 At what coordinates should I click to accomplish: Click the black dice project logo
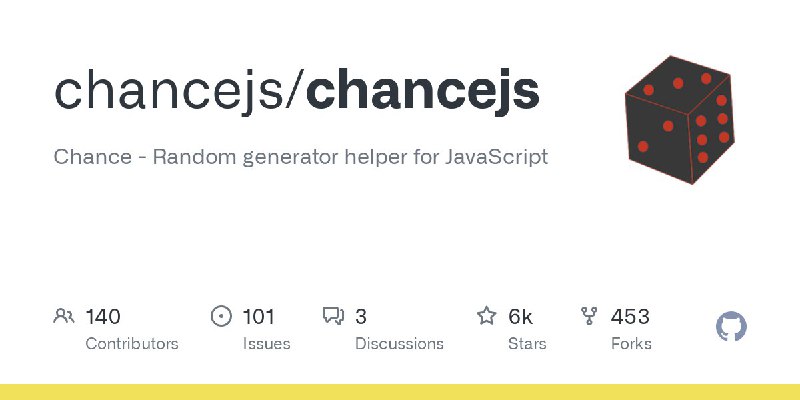(680, 119)
